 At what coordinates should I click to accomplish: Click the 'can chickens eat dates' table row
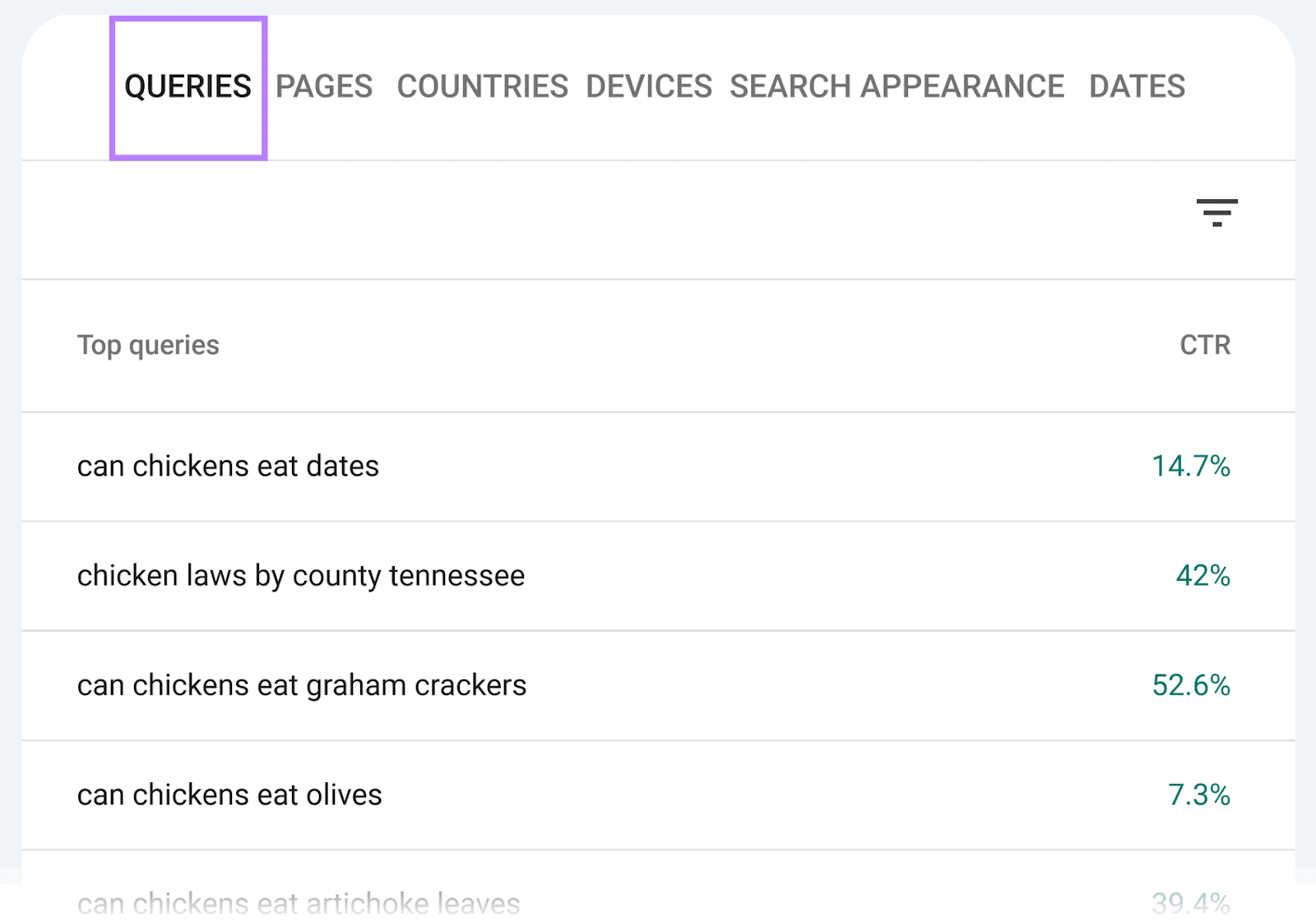click(658, 466)
